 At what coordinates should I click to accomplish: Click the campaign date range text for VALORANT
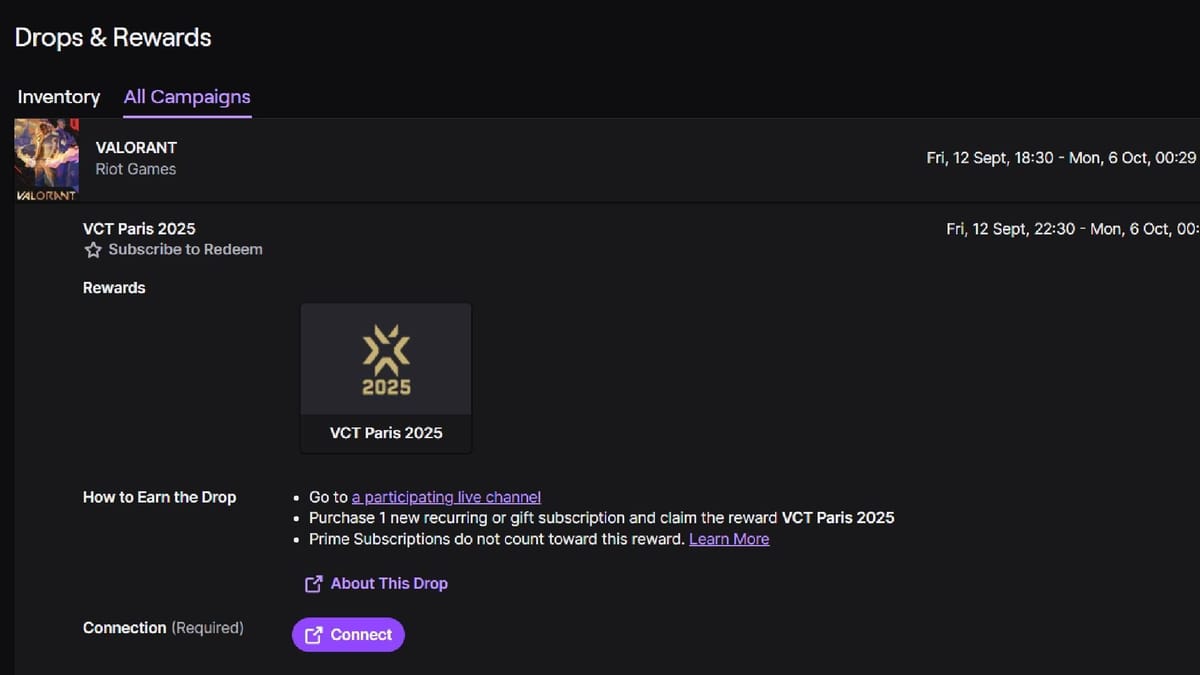(1060, 157)
